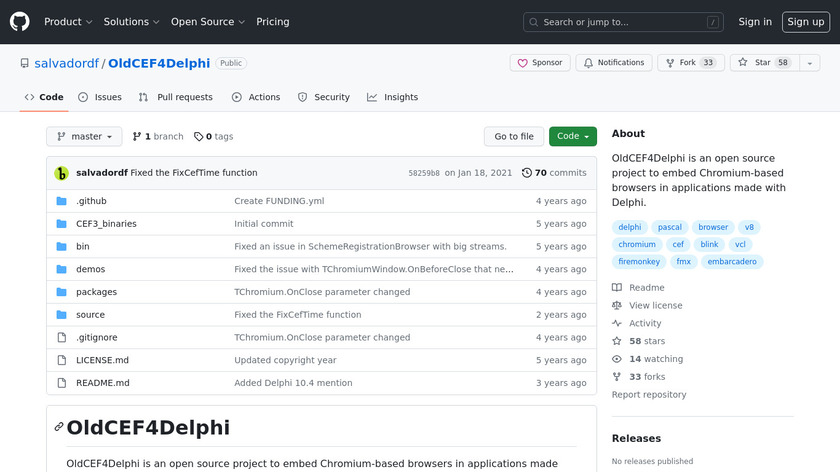The width and height of the screenshot is (840, 472).
Task: Expand the master branch dropdown
Action: click(x=84, y=137)
